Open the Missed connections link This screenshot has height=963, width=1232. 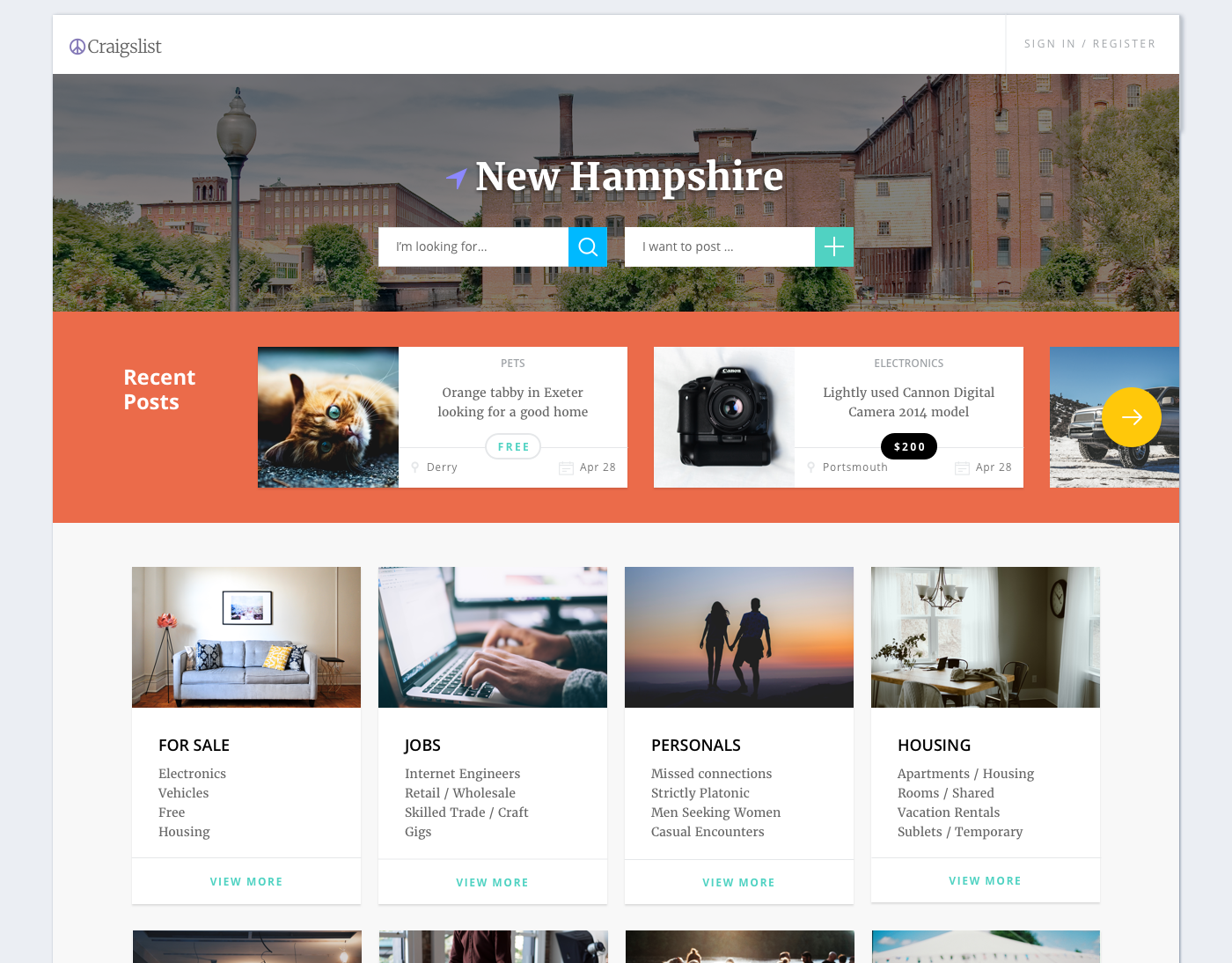click(x=711, y=774)
